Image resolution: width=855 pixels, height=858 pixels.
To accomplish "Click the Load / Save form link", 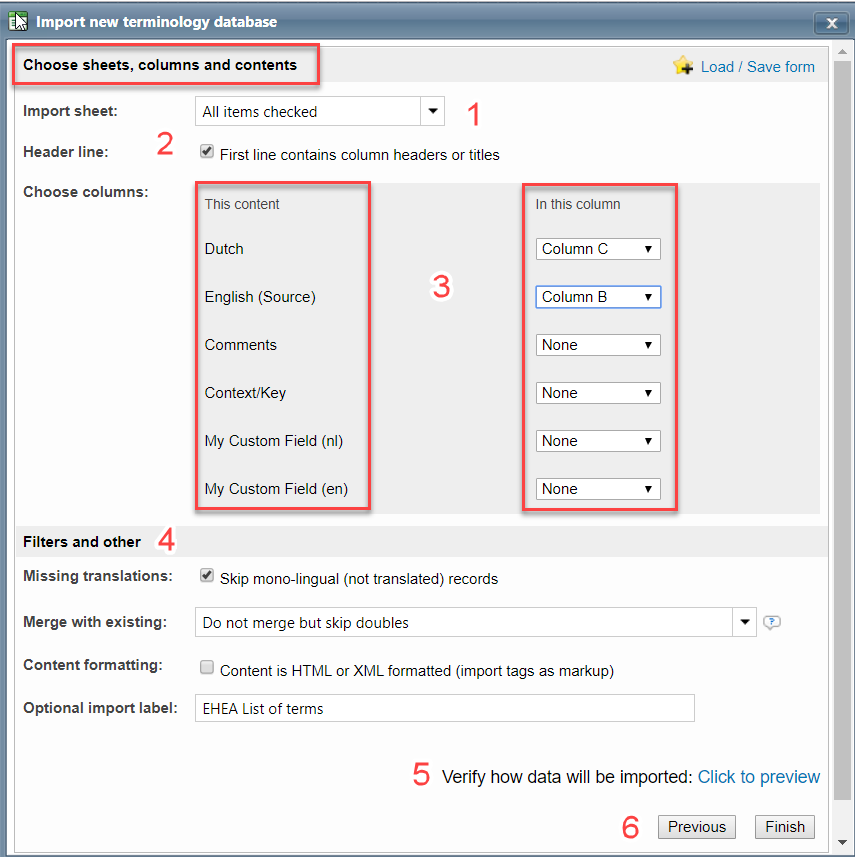I will point(757,67).
